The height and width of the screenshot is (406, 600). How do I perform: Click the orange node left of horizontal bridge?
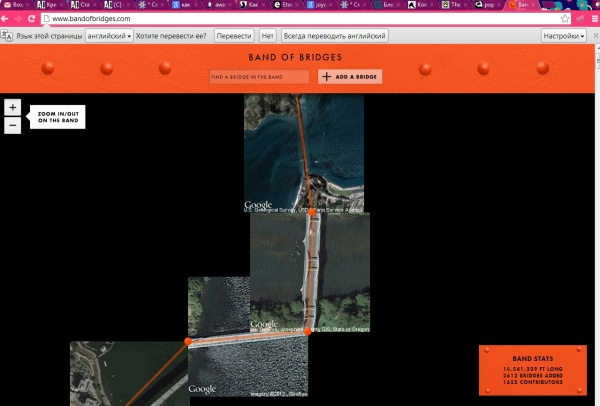188,341
